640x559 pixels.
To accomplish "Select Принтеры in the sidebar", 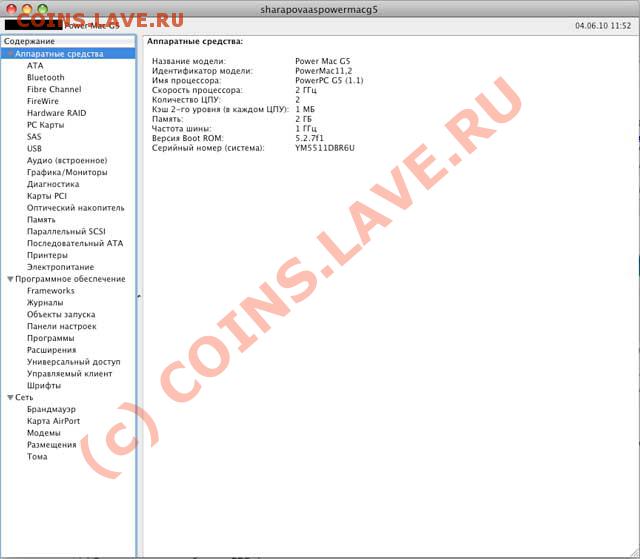I will 47,255.
